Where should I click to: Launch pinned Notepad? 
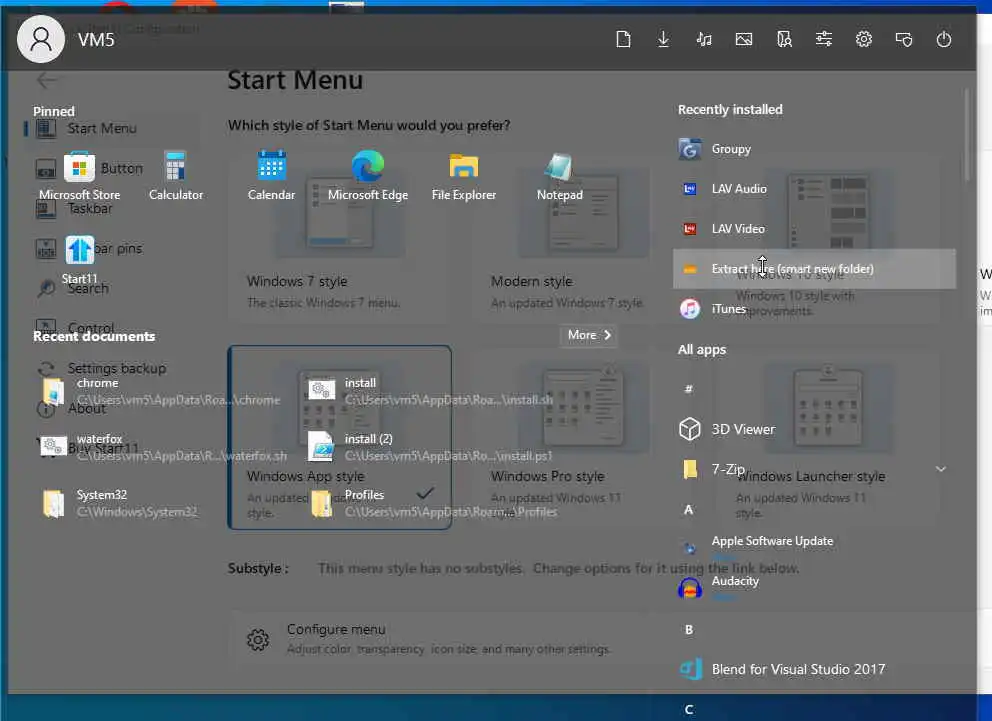click(x=560, y=176)
